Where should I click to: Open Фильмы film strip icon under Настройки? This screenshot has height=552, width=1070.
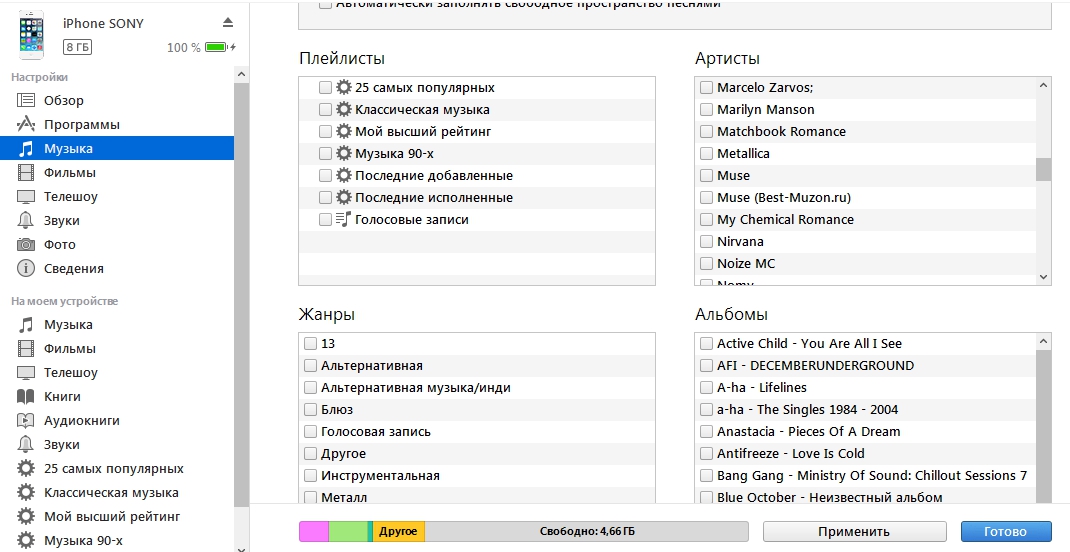point(26,173)
